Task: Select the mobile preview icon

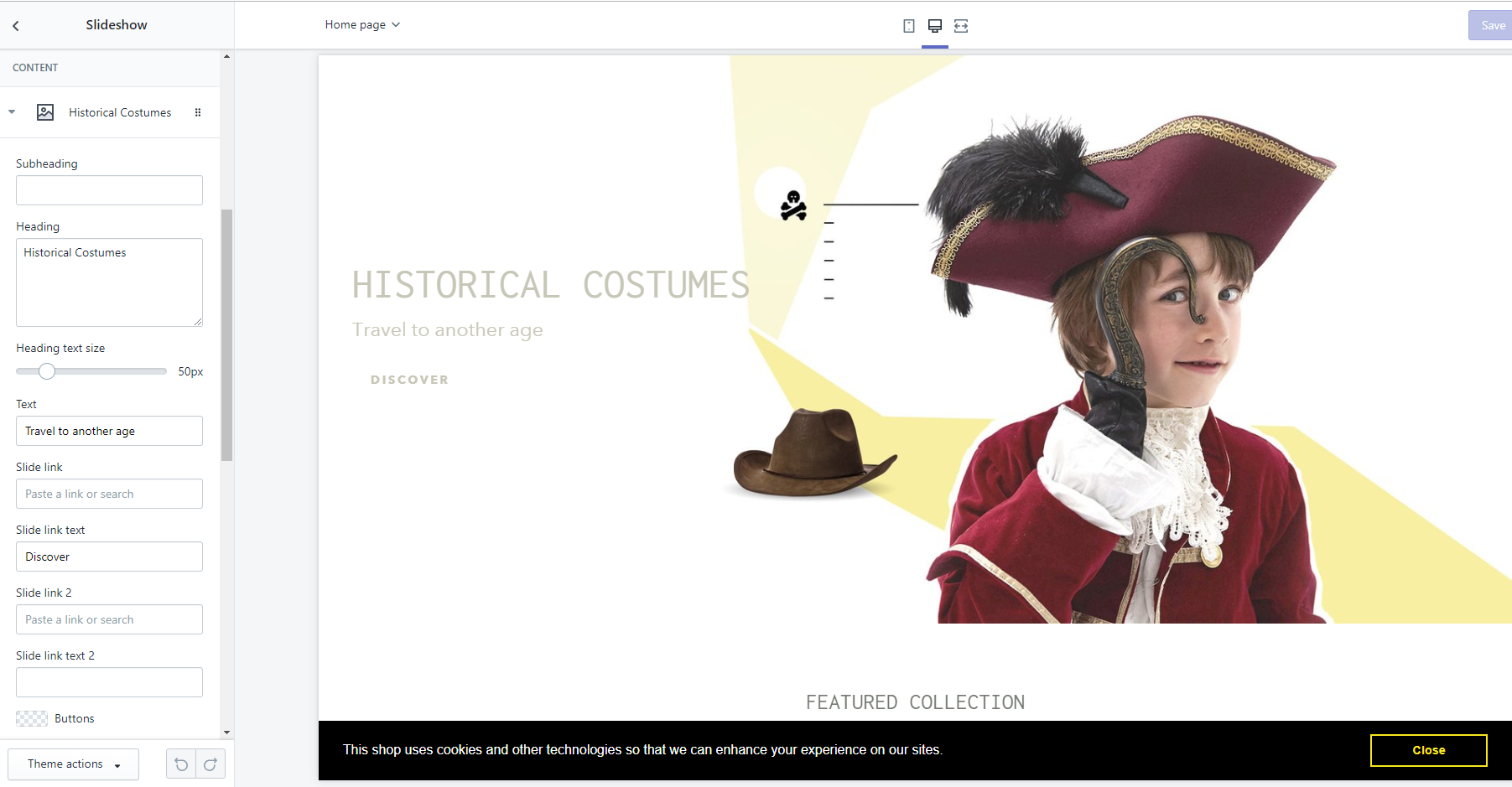Action: coord(908,26)
